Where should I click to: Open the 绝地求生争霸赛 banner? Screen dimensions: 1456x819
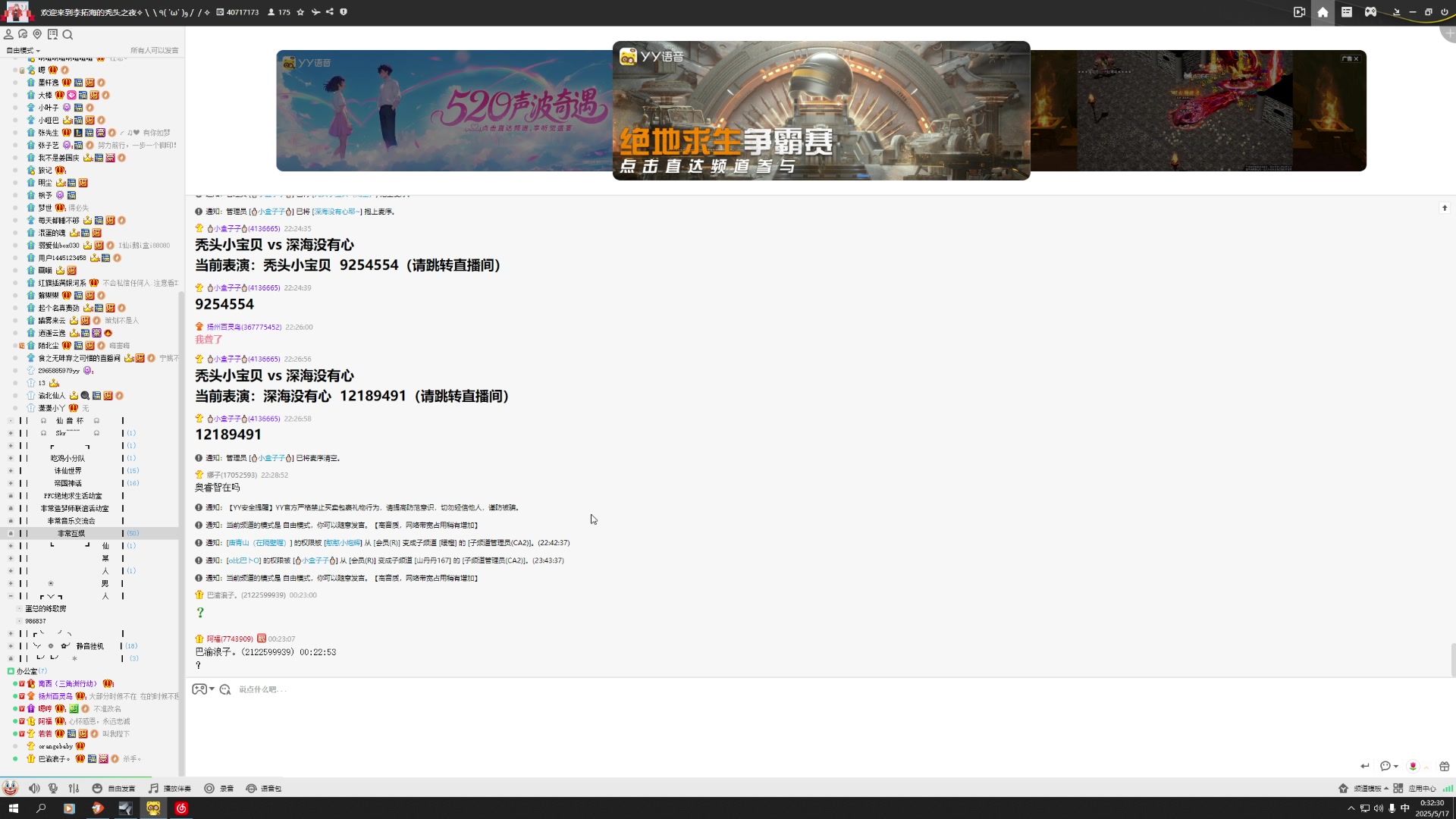click(821, 111)
